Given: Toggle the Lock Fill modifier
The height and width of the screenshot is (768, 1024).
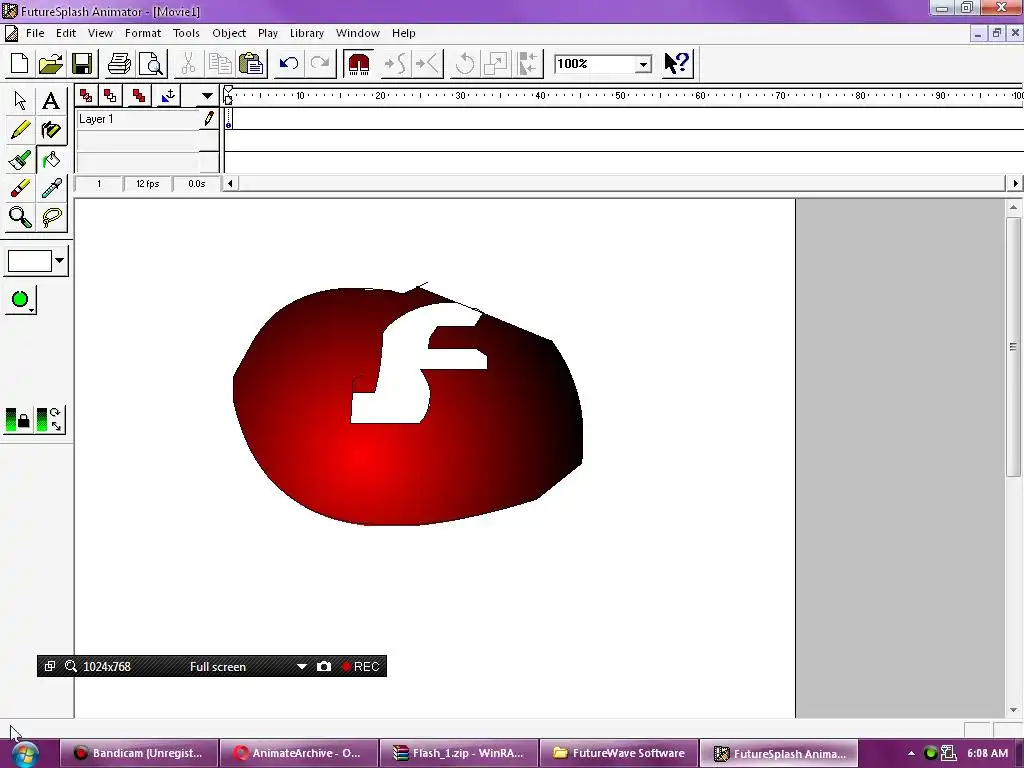Looking at the screenshot, I should pyautogui.click(x=18, y=419).
